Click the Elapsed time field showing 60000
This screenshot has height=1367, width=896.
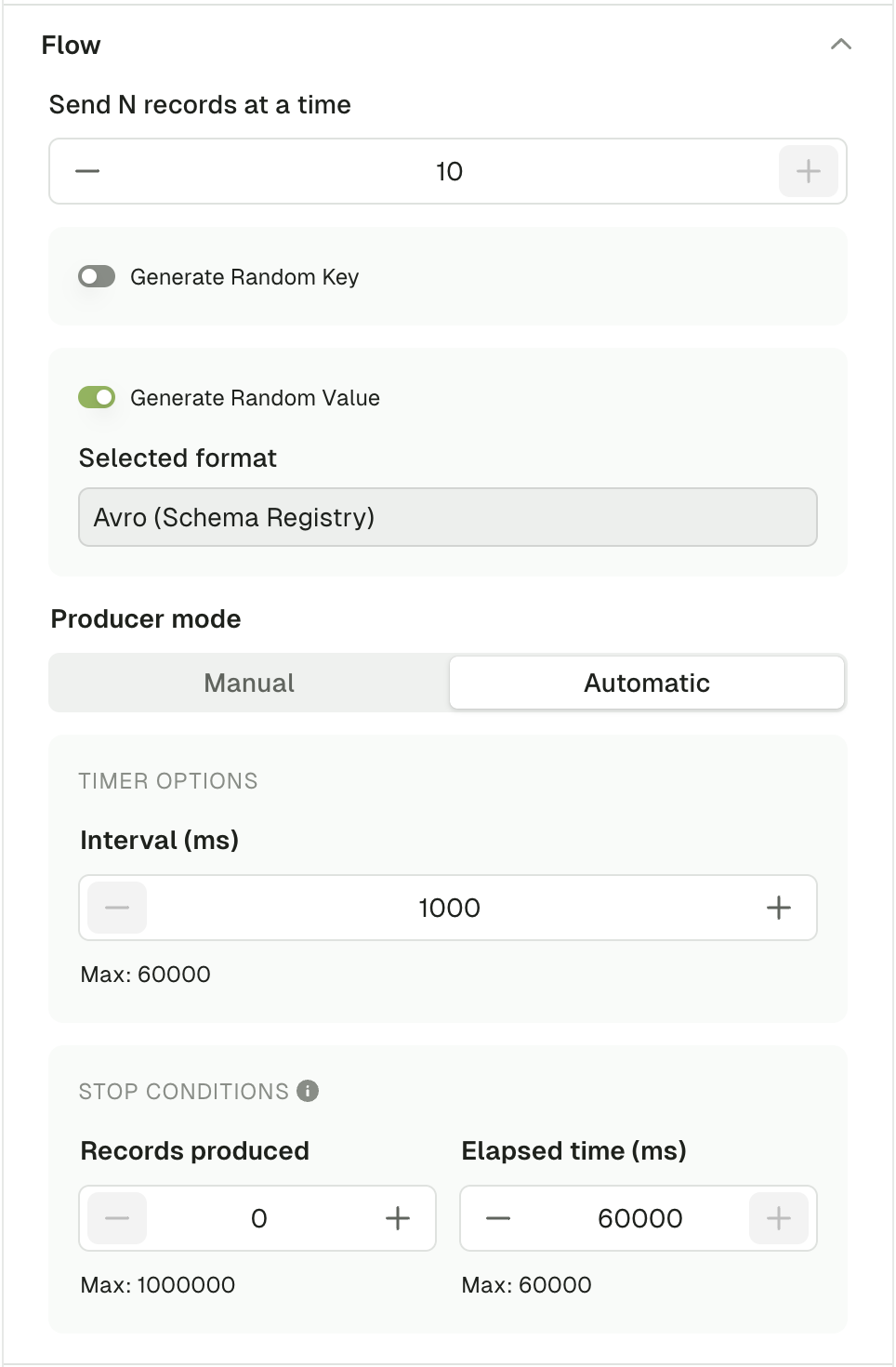(639, 1218)
